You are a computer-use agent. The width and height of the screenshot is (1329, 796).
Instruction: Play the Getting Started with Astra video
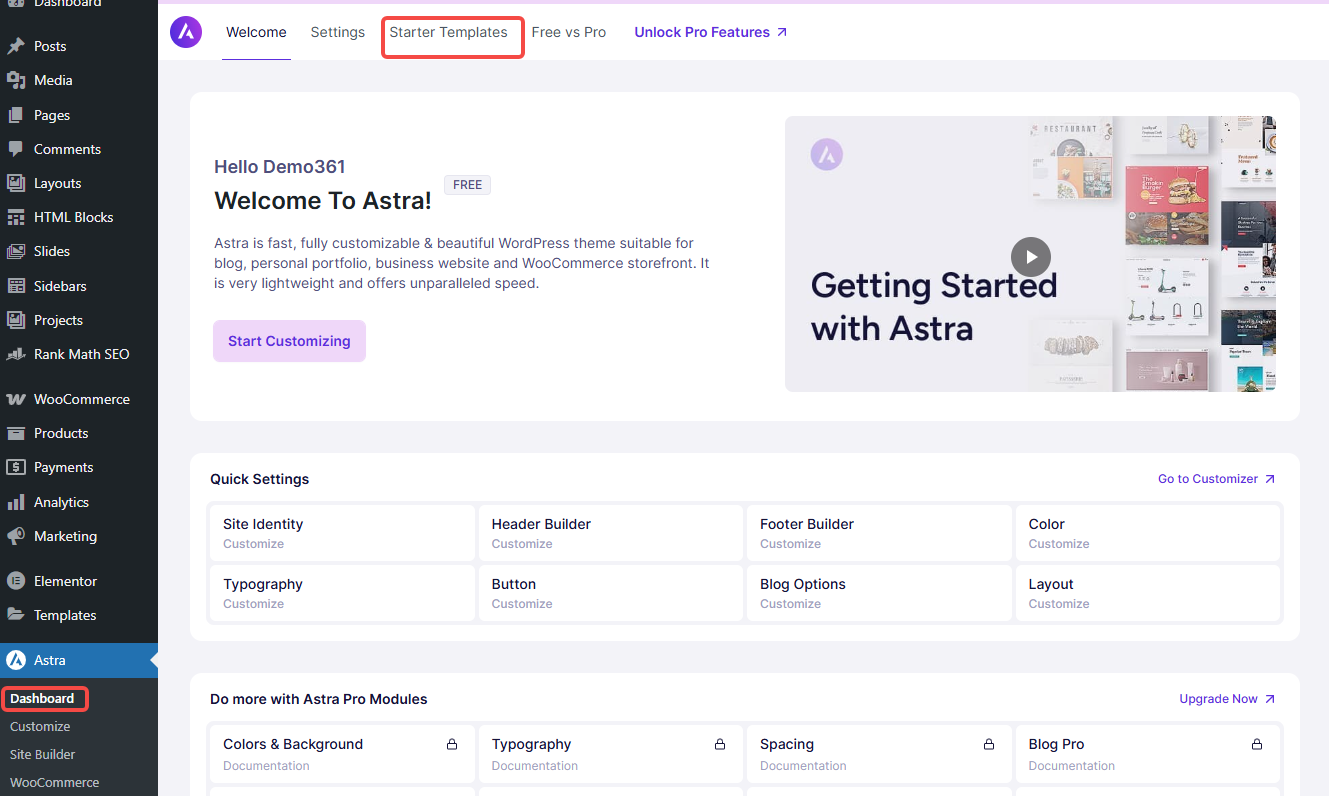(1030, 257)
